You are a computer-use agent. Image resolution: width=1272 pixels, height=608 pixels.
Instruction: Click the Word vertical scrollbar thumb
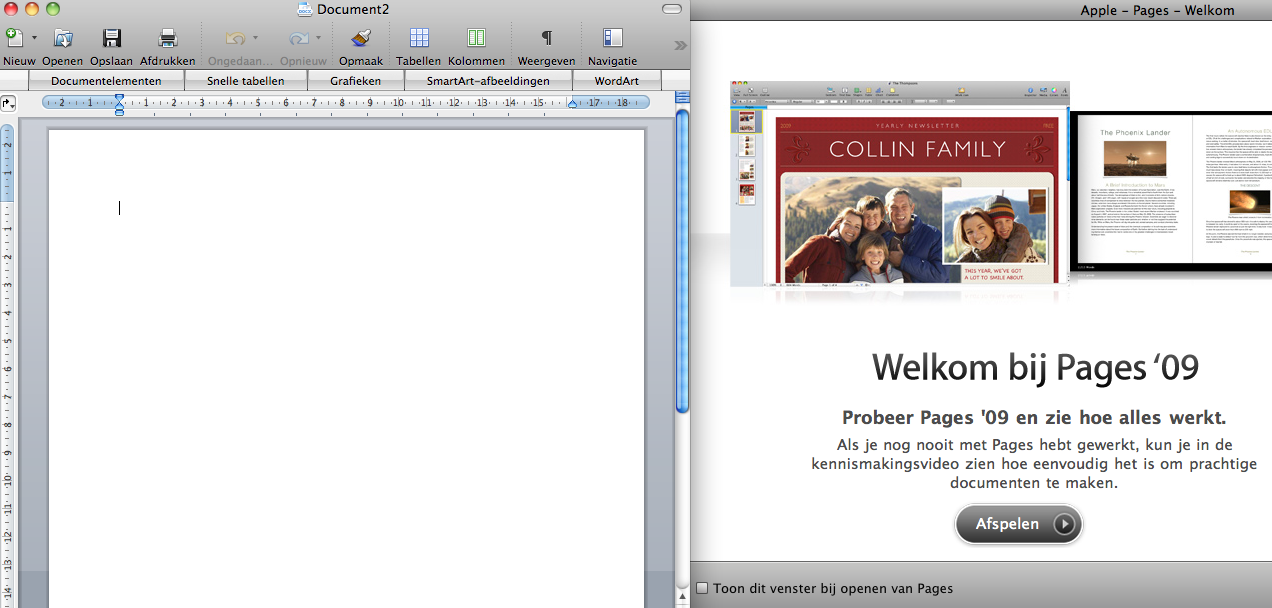(x=683, y=262)
